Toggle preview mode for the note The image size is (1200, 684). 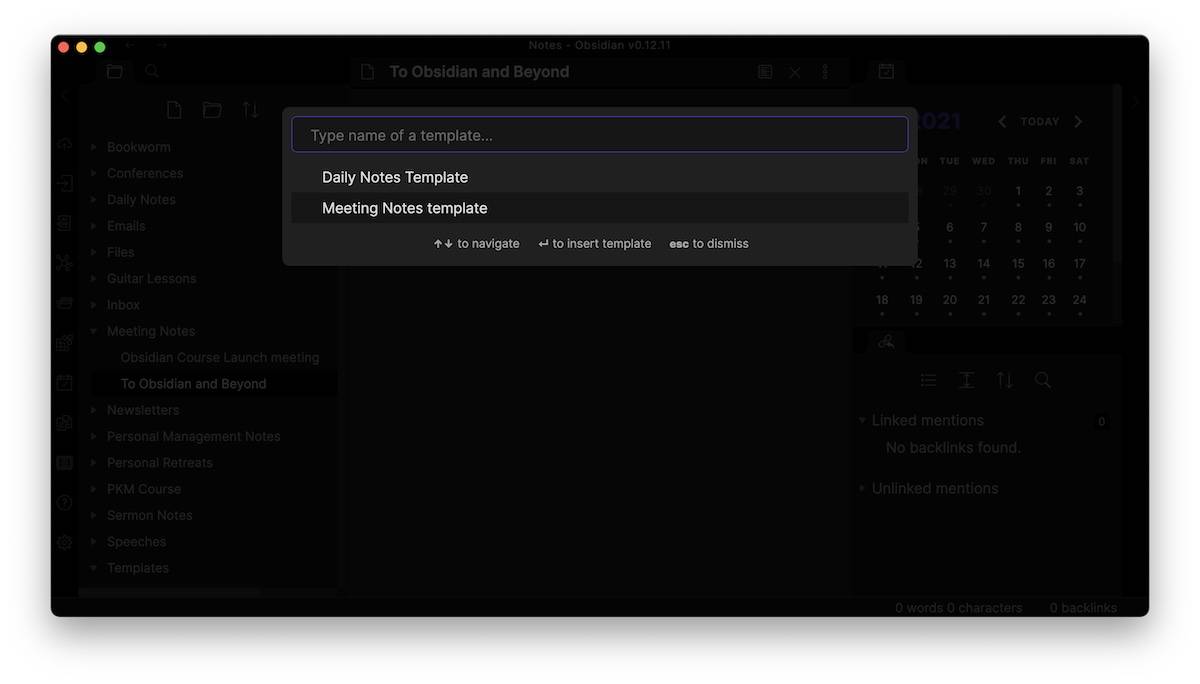pyautogui.click(x=765, y=72)
